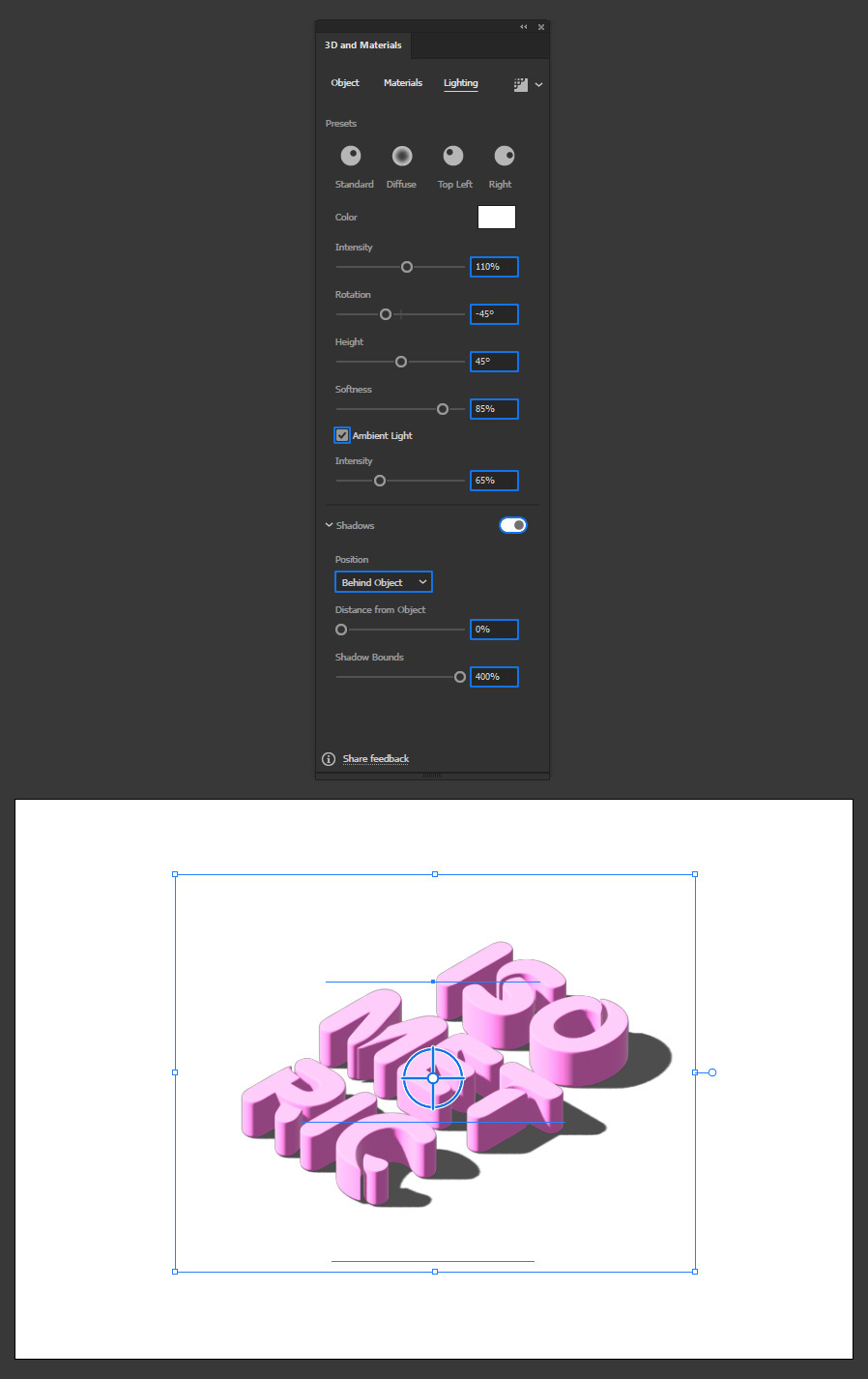
Task: Switch to the Lighting tab
Action: 461,83
